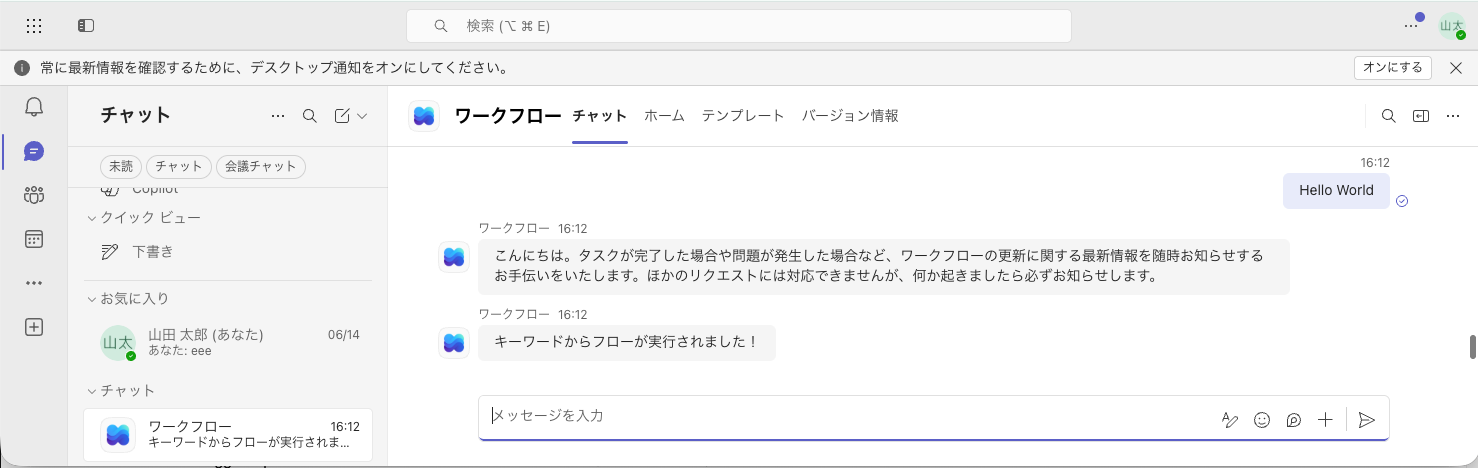Open more apps ellipsis in left rail

coord(34,283)
